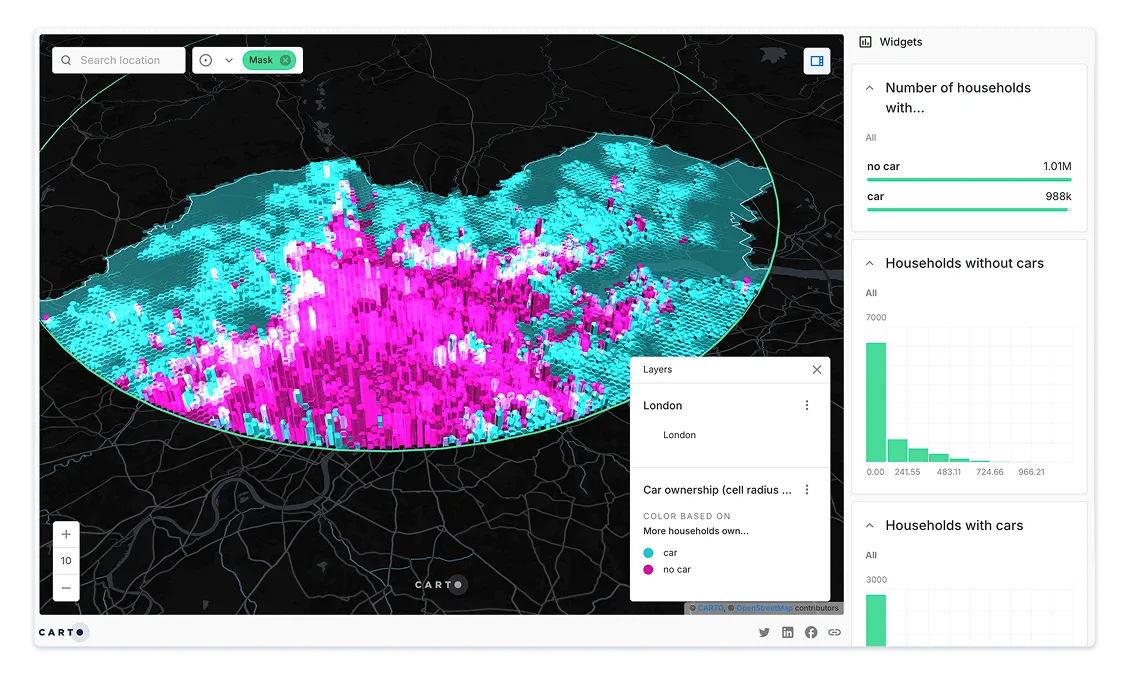Collapse the Number of households widget

pyautogui.click(x=870, y=88)
